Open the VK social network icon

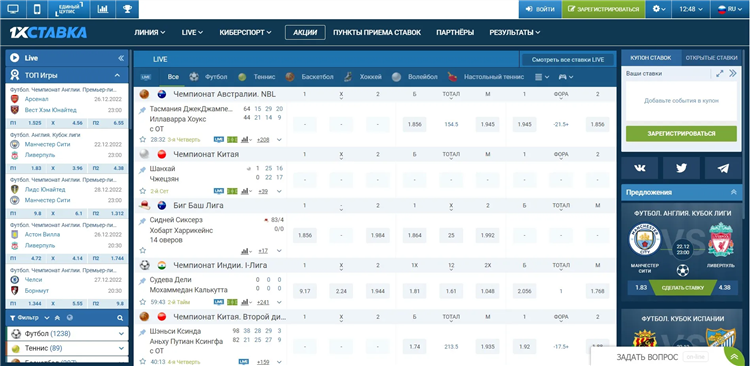(x=640, y=168)
